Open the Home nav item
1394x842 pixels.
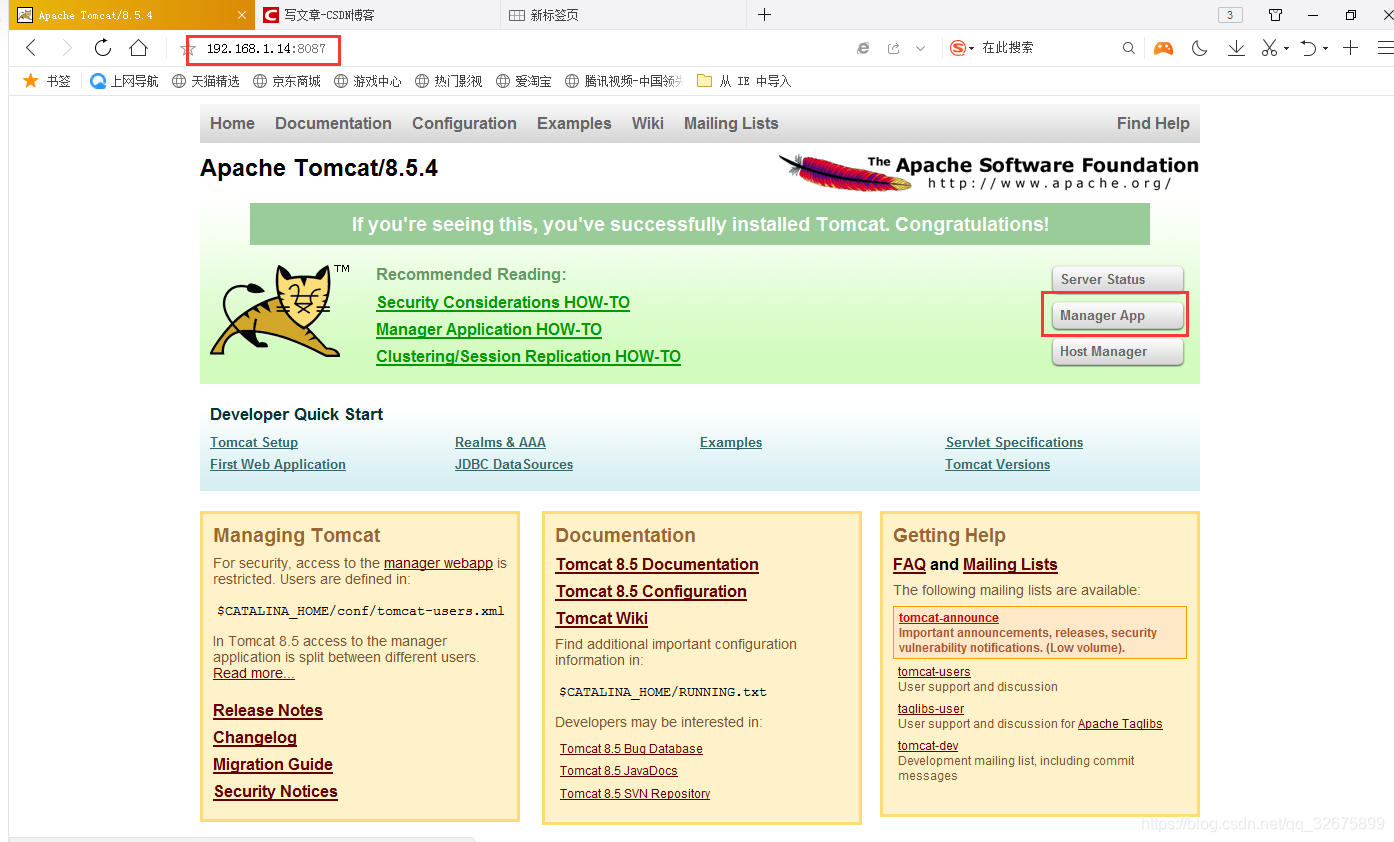pyautogui.click(x=232, y=123)
